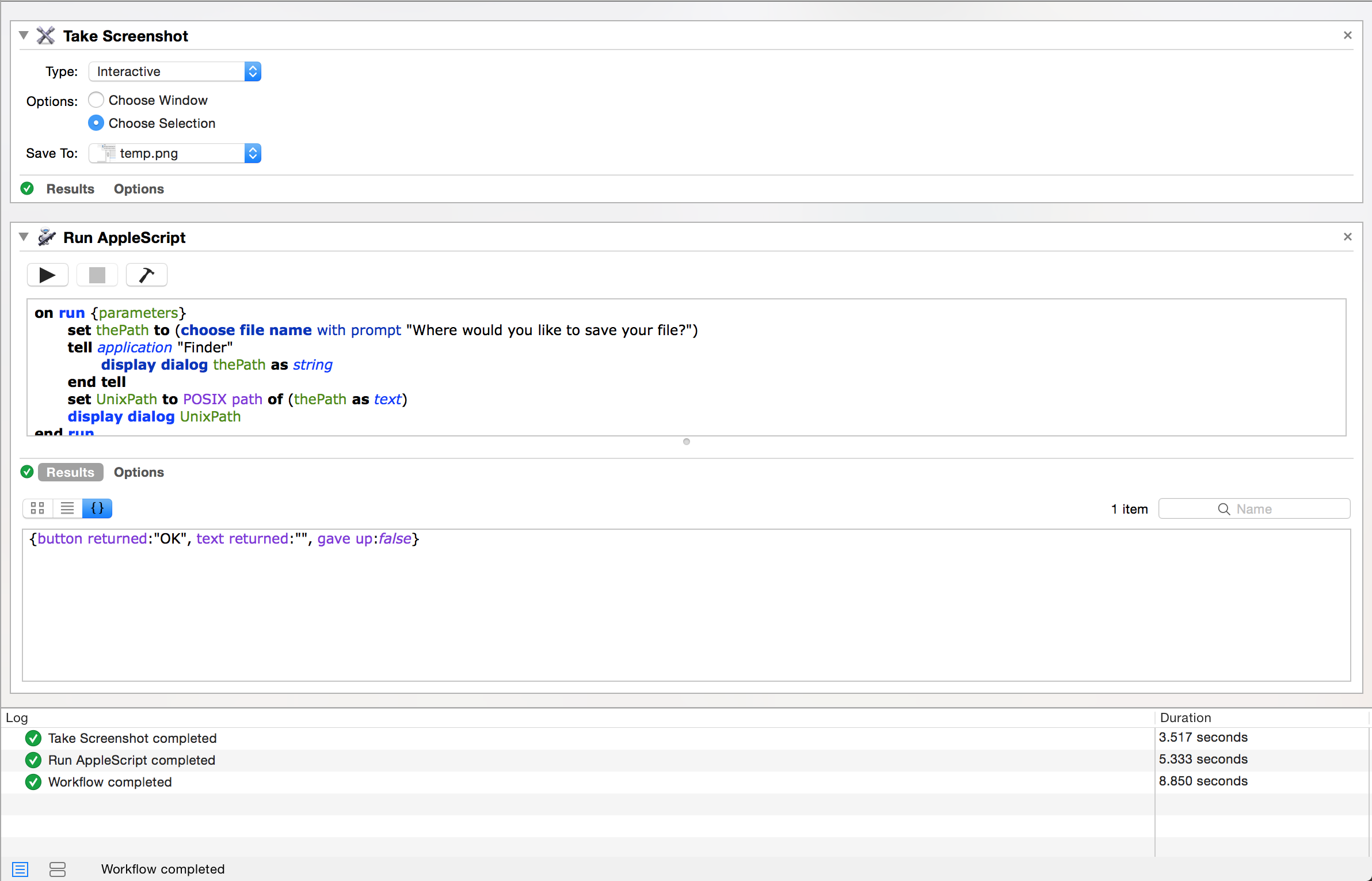Click the stop script button
The image size is (1372, 881).
click(x=97, y=275)
